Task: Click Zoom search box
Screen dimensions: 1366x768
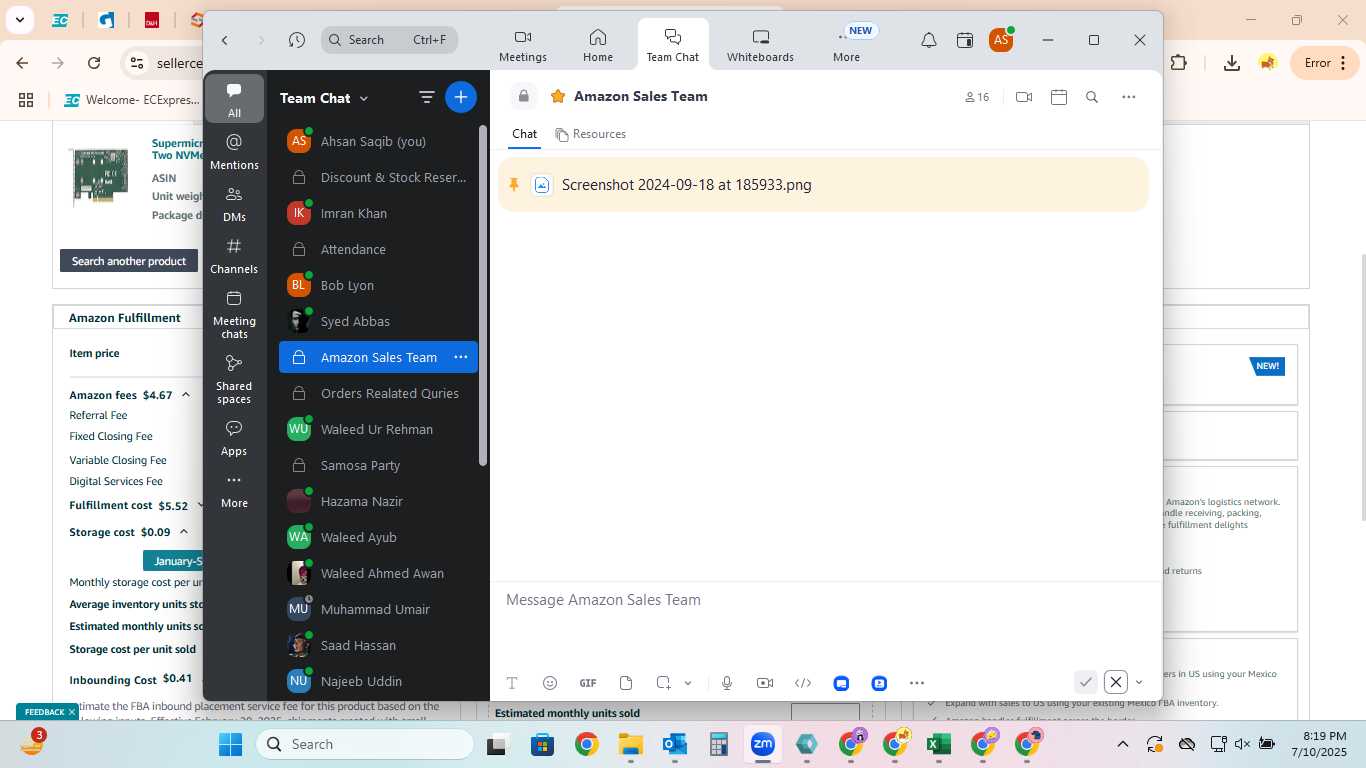Action: pyautogui.click(x=390, y=40)
